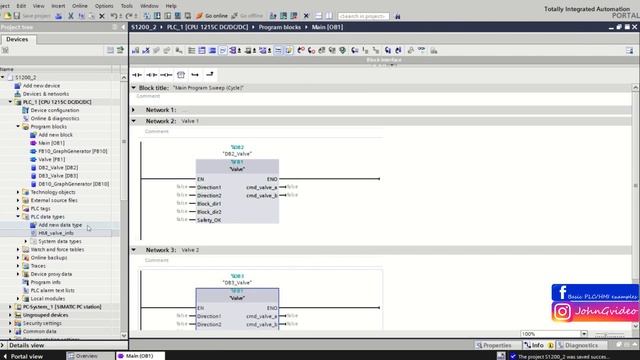The width and height of the screenshot is (640, 360).
Task: Click the Save project disk icon
Action: (x=17, y=16)
